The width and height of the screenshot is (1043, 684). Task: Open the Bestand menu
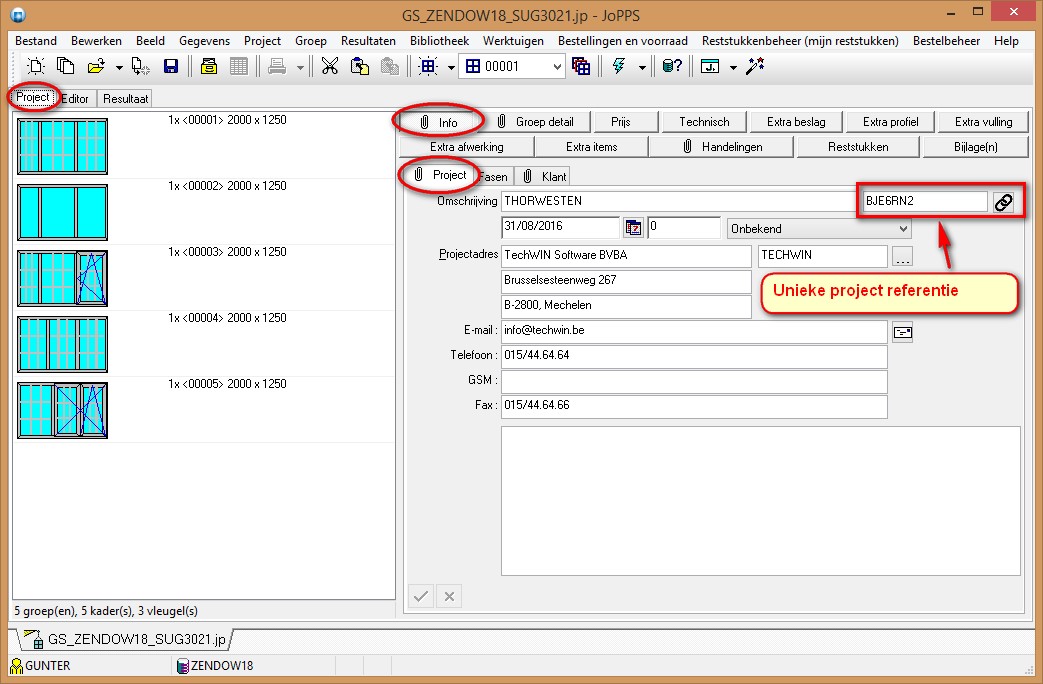[x=36, y=41]
